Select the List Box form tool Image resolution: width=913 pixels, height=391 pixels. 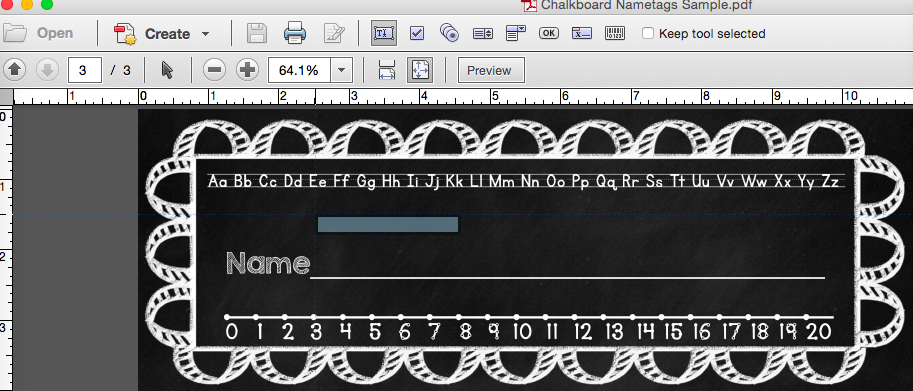483,34
